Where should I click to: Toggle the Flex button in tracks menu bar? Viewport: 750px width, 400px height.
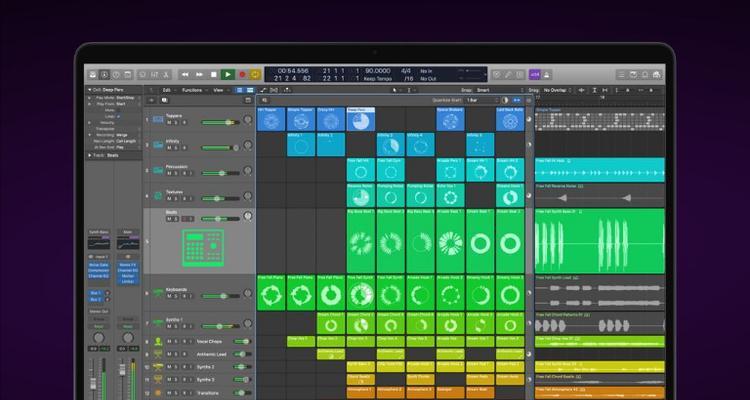[275, 90]
